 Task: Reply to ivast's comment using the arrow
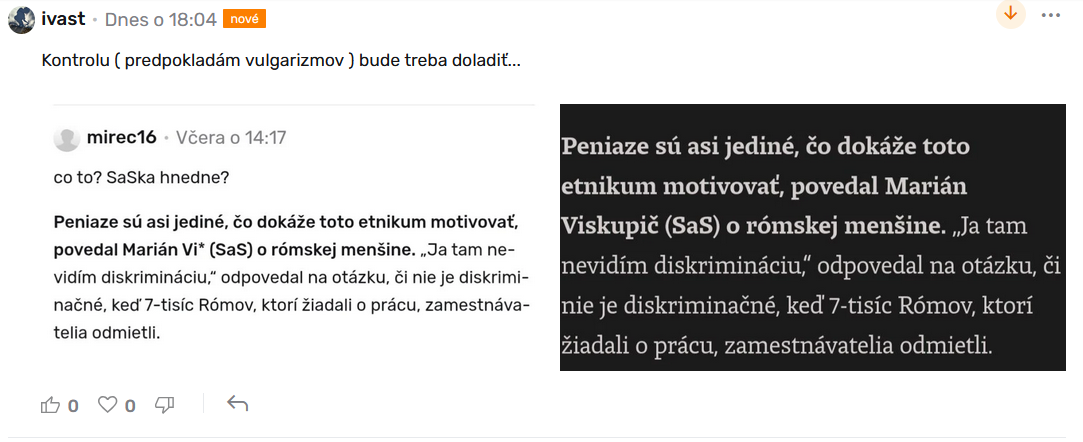click(237, 404)
